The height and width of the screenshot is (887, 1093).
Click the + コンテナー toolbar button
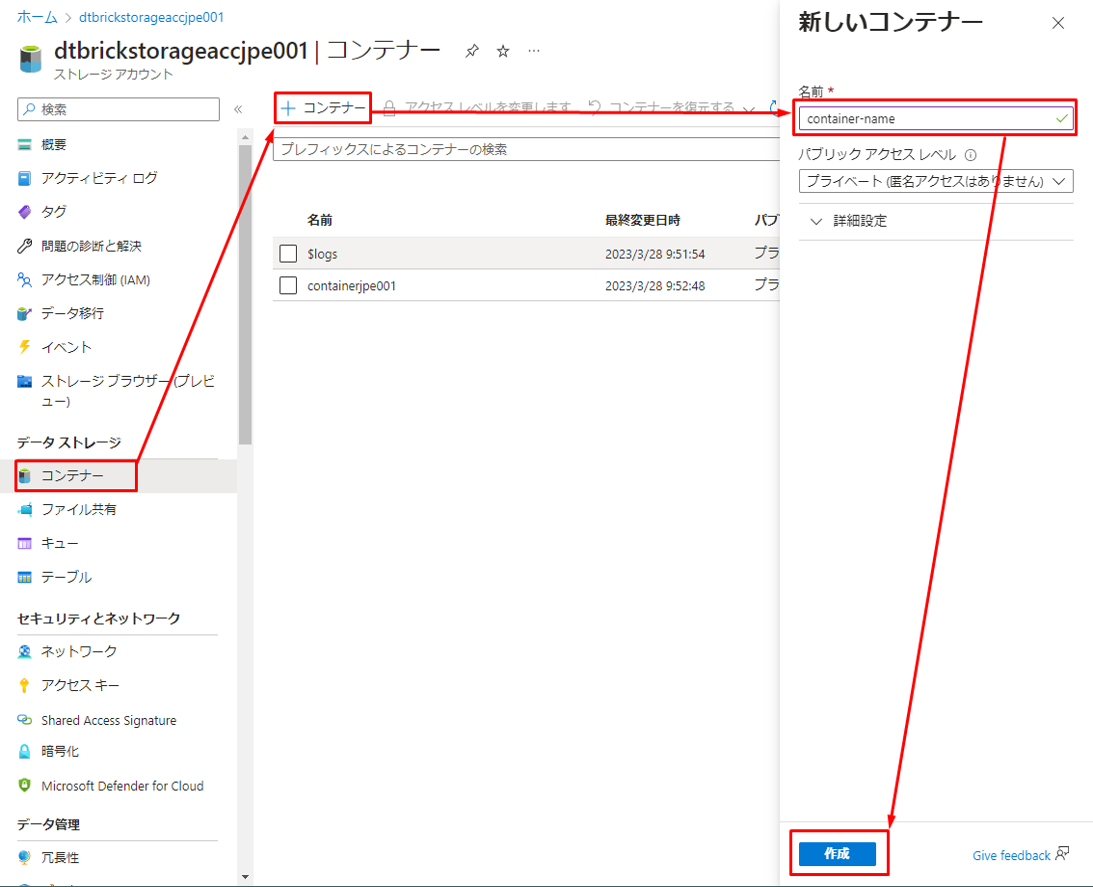coord(323,108)
